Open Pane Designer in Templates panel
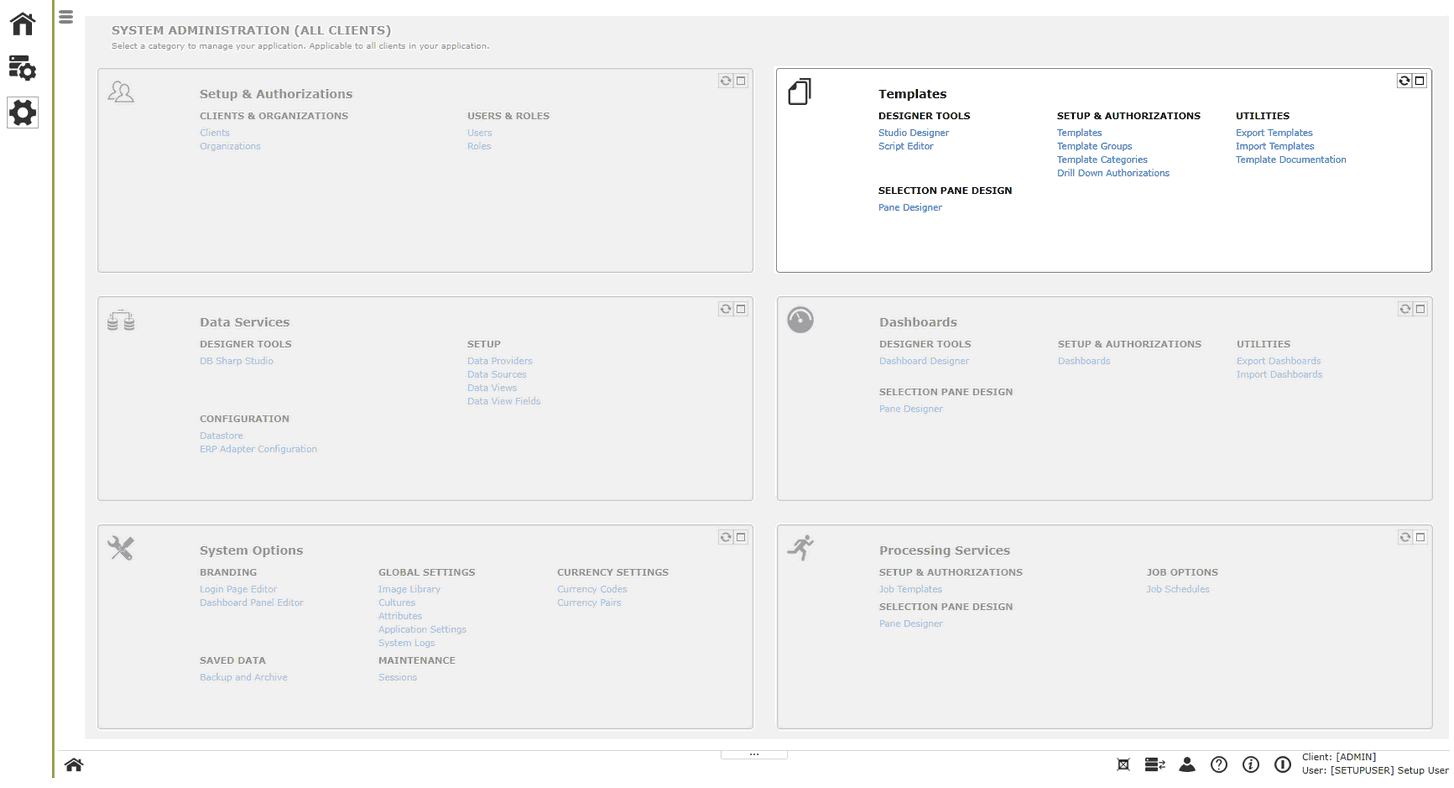 click(910, 208)
